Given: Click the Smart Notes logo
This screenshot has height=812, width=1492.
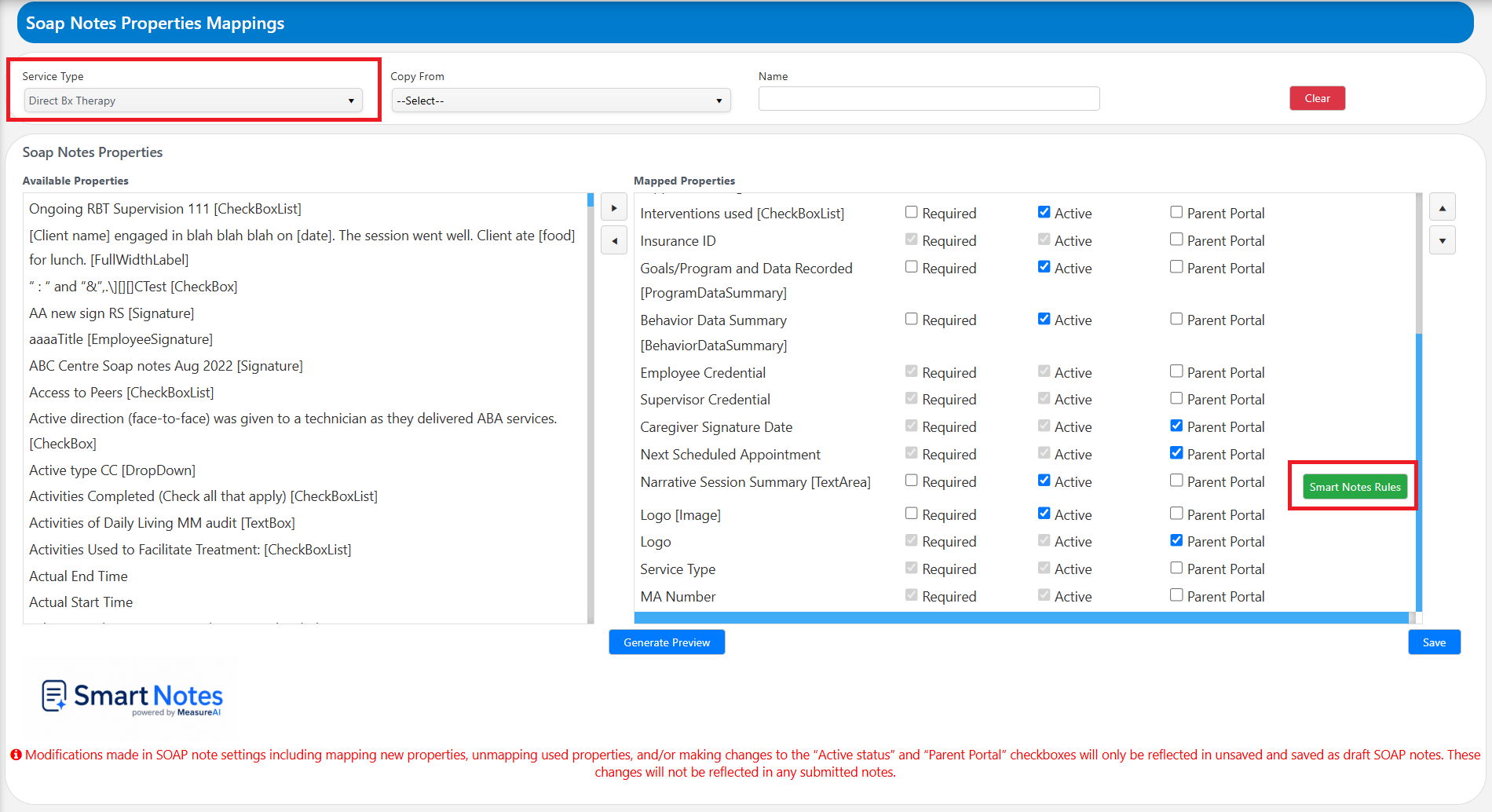Looking at the screenshot, I should [132, 697].
